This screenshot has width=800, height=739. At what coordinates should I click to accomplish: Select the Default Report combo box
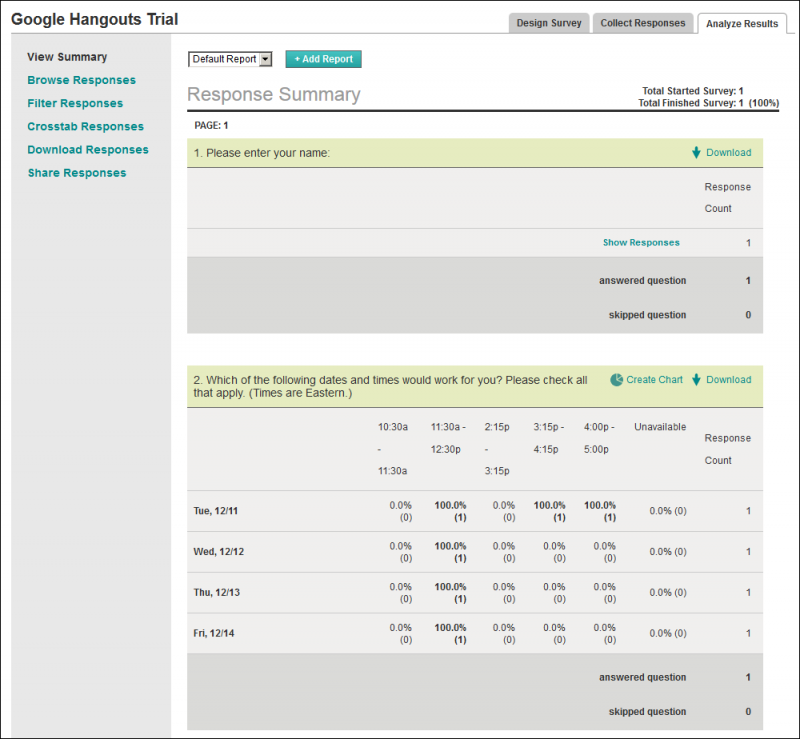pyautogui.click(x=230, y=59)
